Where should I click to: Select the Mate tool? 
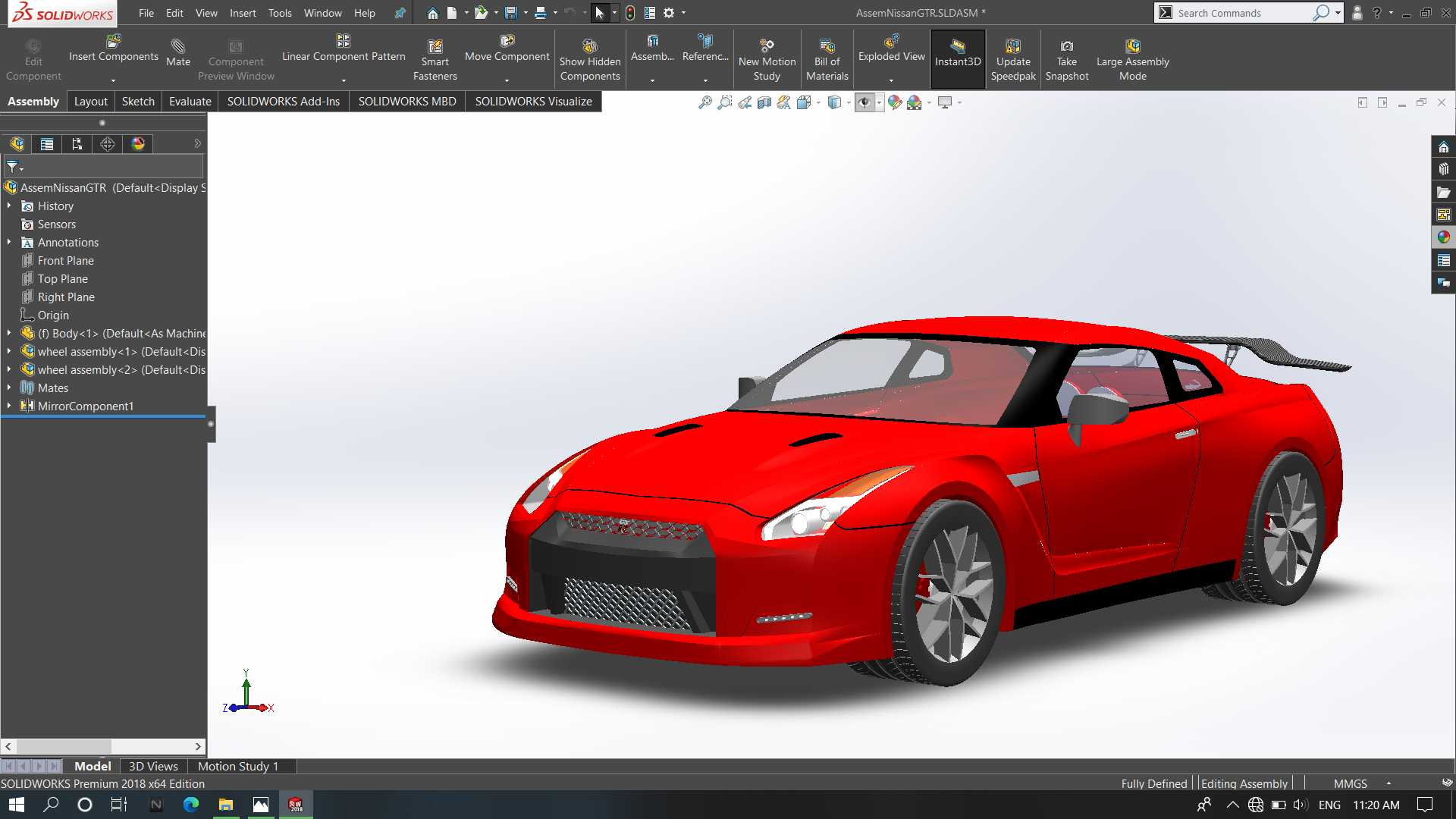[178, 53]
